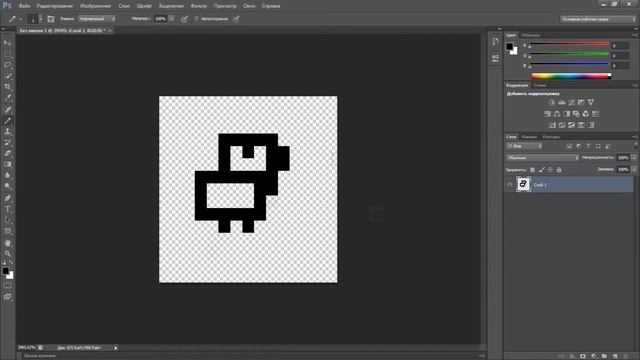640x360 pixels.
Task: Select the Eraser tool
Action: (x=7, y=153)
